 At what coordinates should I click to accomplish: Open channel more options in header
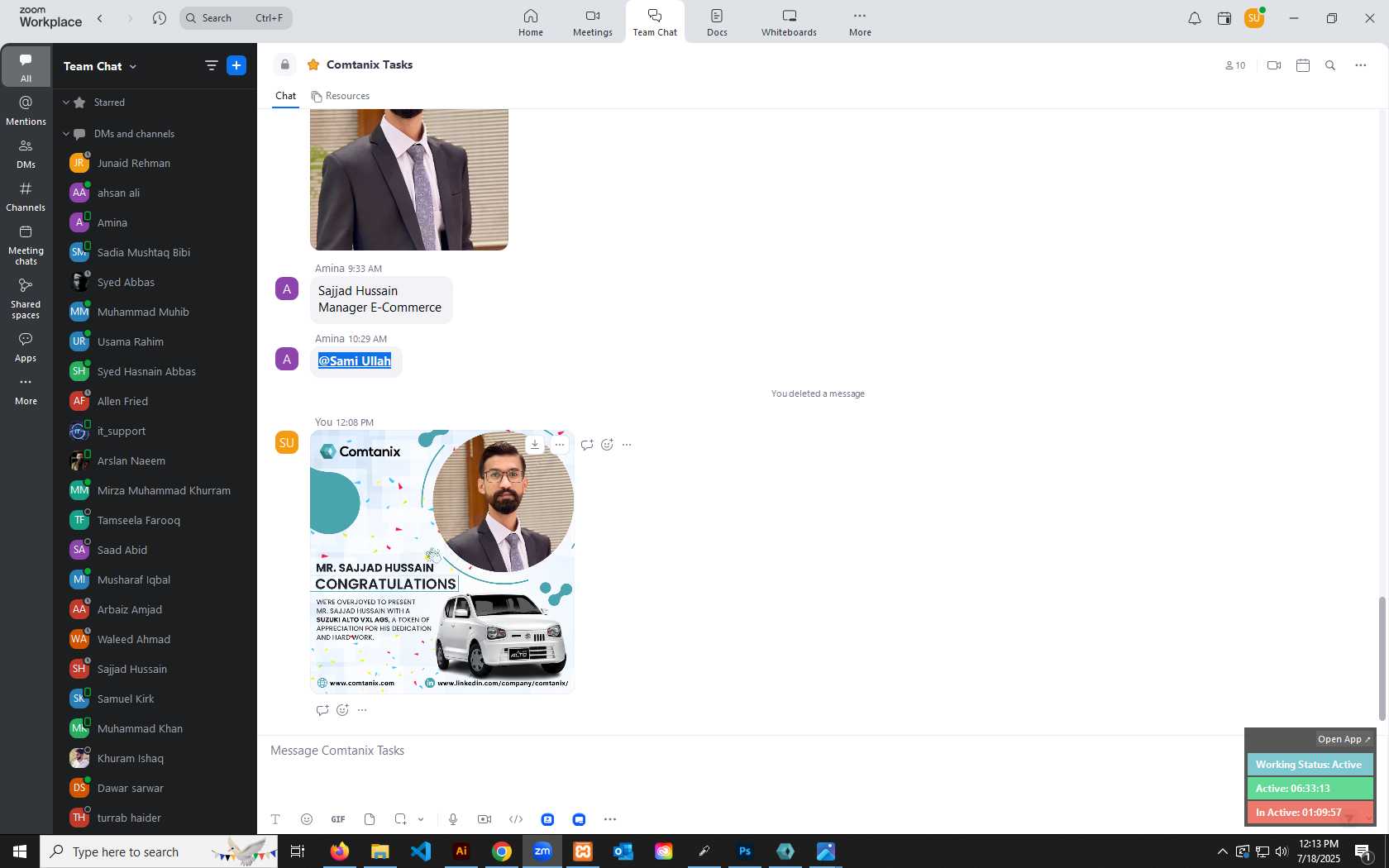coord(1361,65)
